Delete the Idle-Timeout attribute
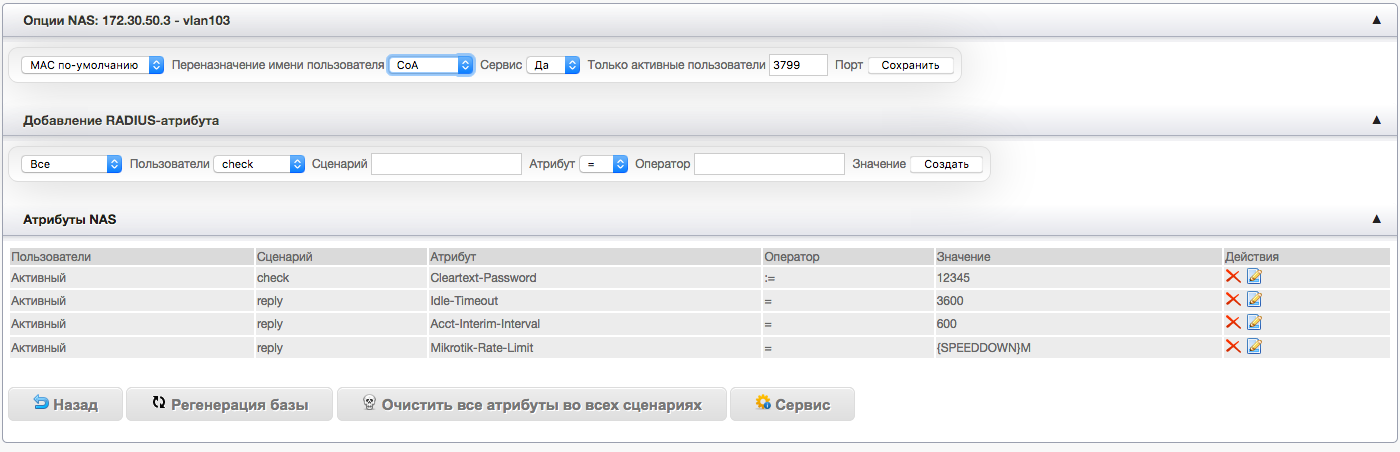The height and width of the screenshot is (452, 1400). (1233, 300)
